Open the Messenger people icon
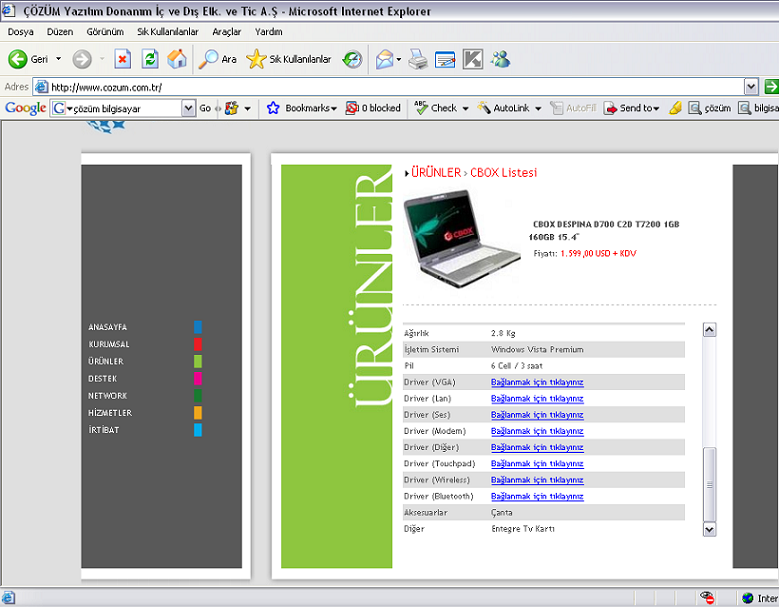Screen dimensions: 779x607 pyautogui.click(x=500, y=59)
